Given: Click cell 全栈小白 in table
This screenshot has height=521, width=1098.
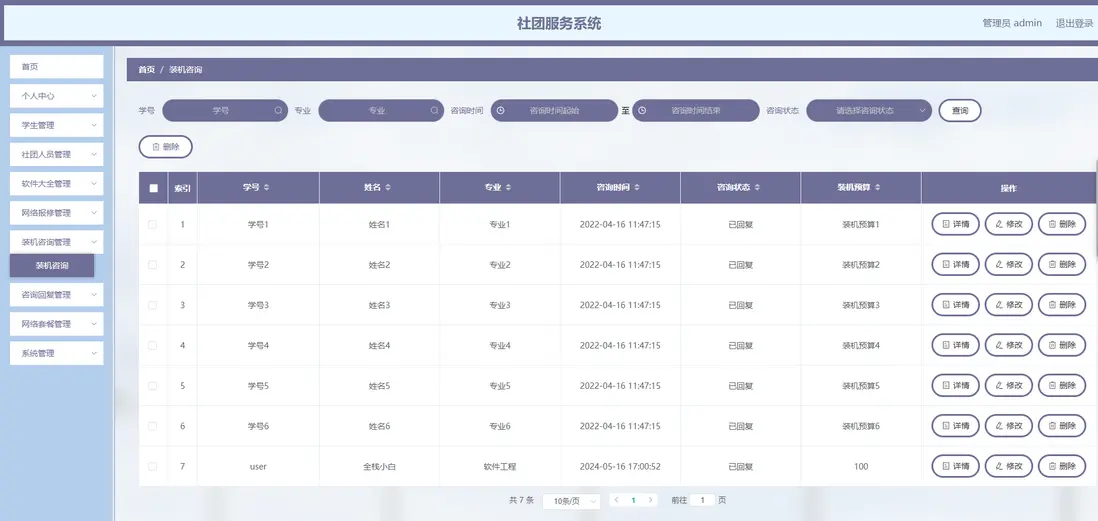Looking at the screenshot, I should (379, 466).
